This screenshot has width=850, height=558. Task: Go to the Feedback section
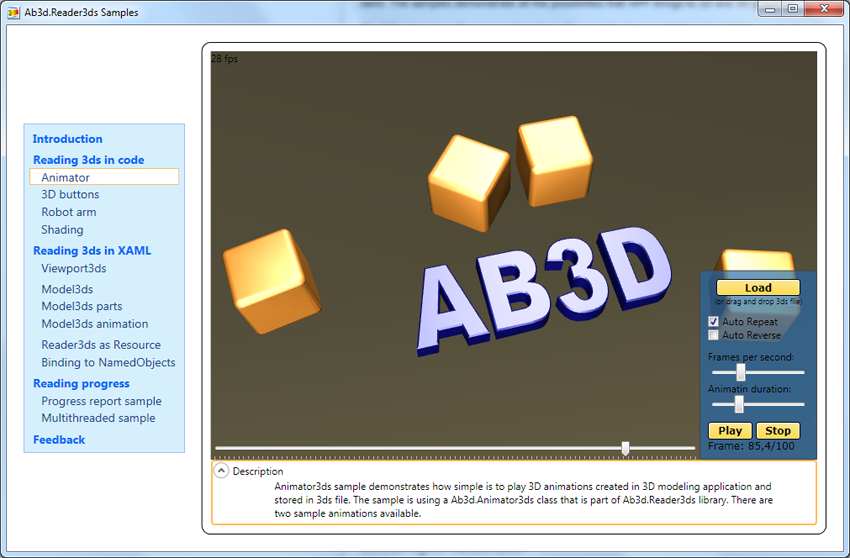(x=59, y=440)
